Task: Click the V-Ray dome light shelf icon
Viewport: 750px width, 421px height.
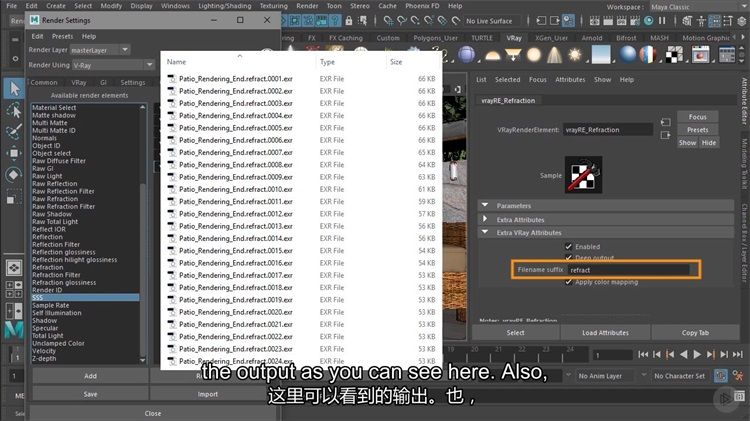Action: pos(493,55)
